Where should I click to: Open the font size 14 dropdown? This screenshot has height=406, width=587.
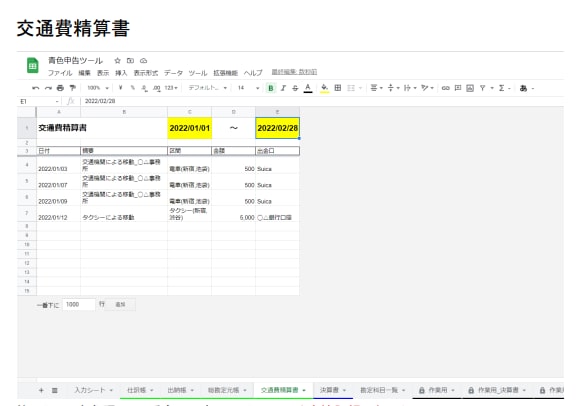pos(248,88)
